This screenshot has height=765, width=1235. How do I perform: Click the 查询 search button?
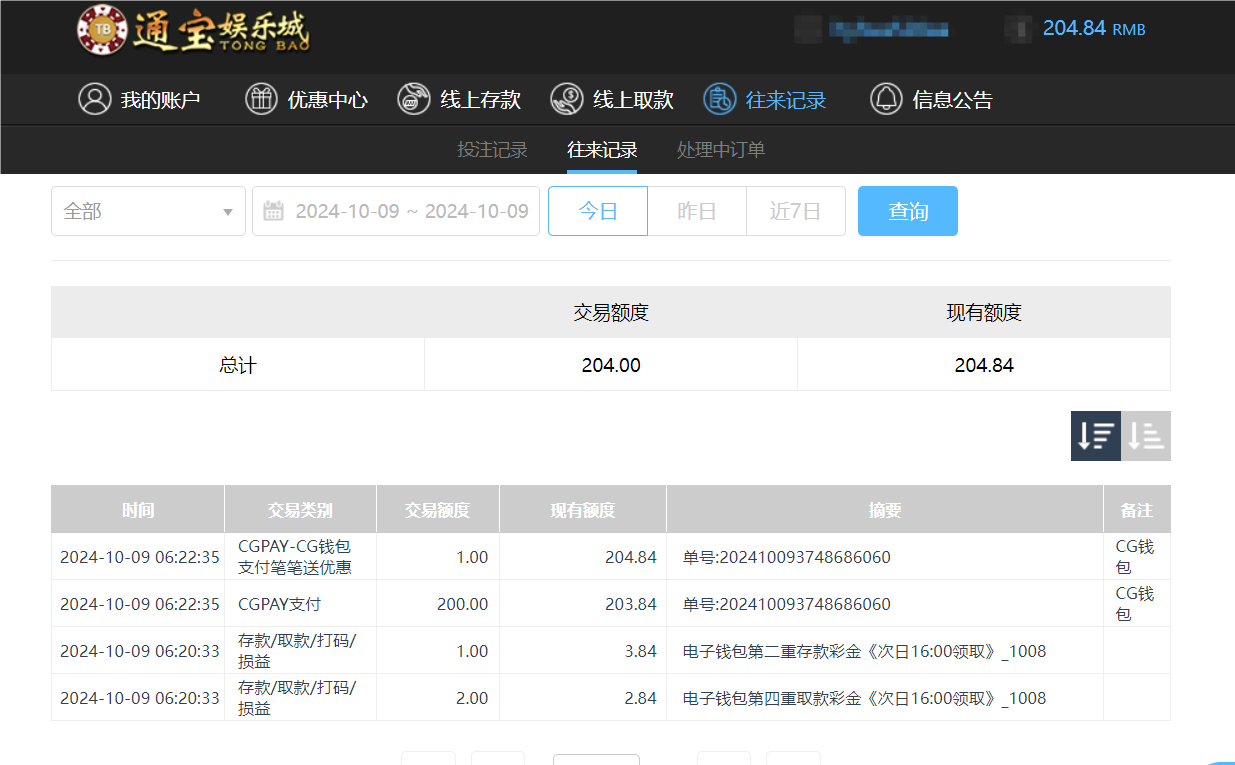[907, 210]
